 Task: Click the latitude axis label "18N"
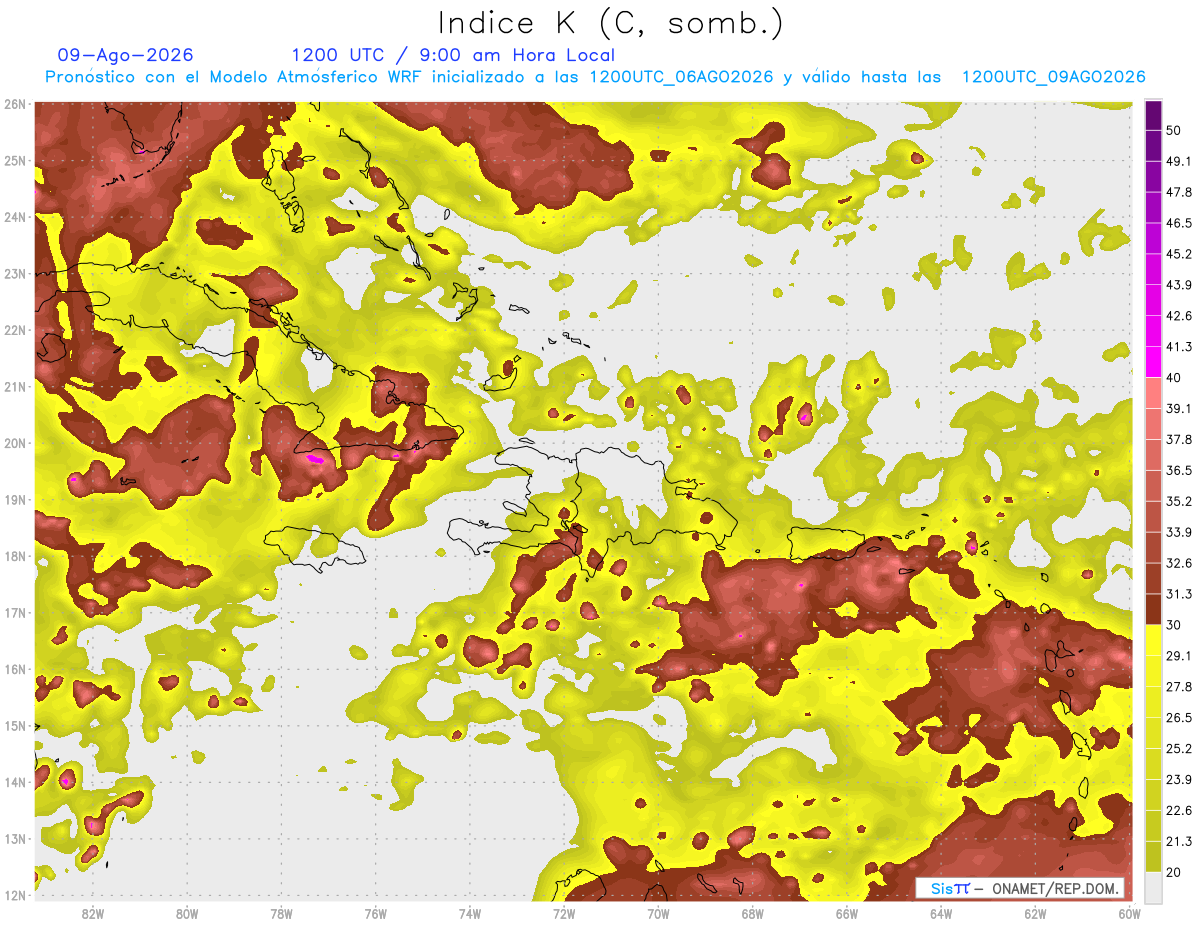click(15, 556)
